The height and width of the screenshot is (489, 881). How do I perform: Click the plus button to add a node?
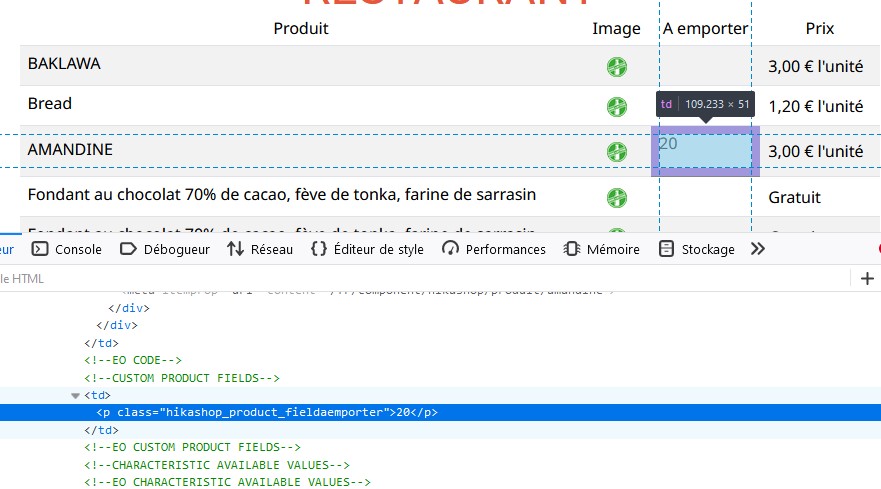pyautogui.click(x=867, y=279)
